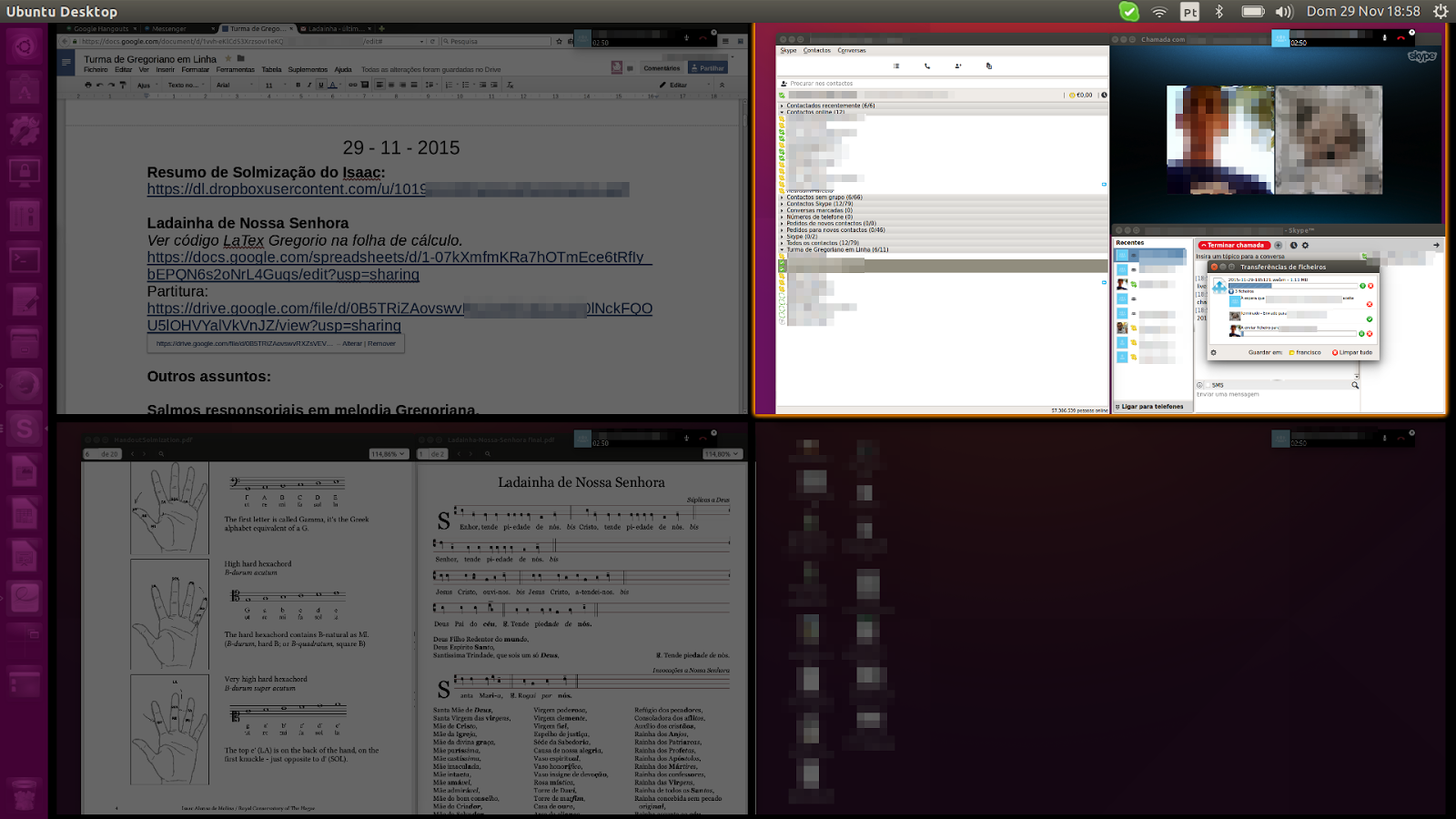Click the add contact icon in Skype toolbar
Image resolution: width=1456 pixels, height=819 pixels.
957,66
